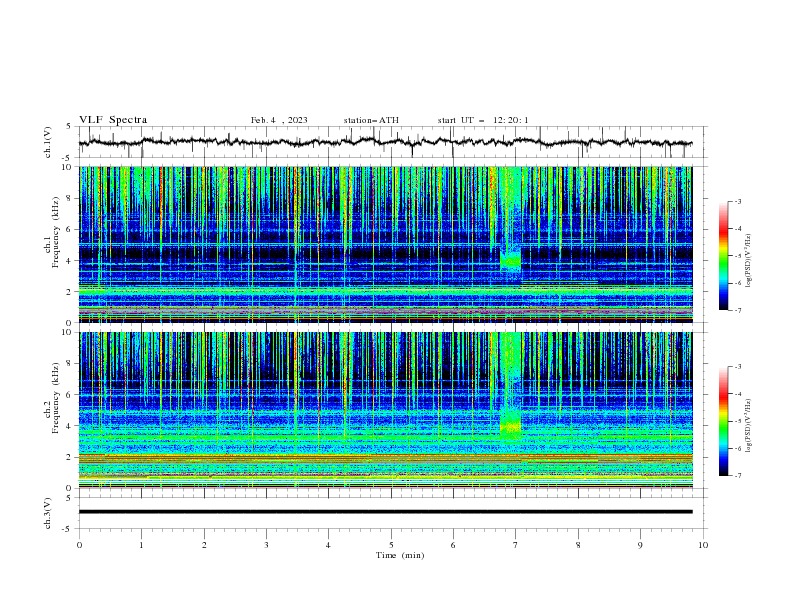Click the log(PSD) label beside the ch.2 colorbar
This screenshot has width=792, height=612.
tap(748, 425)
